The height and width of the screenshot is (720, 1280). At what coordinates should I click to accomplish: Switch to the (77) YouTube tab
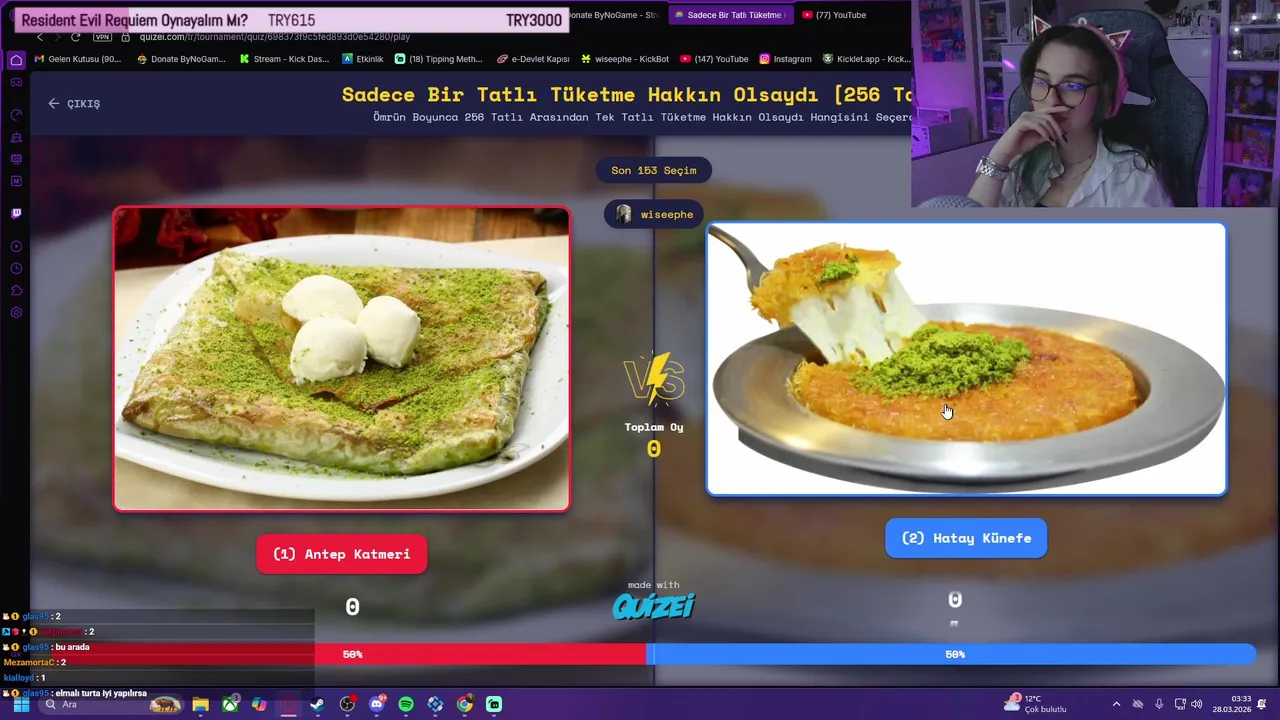click(833, 15)
